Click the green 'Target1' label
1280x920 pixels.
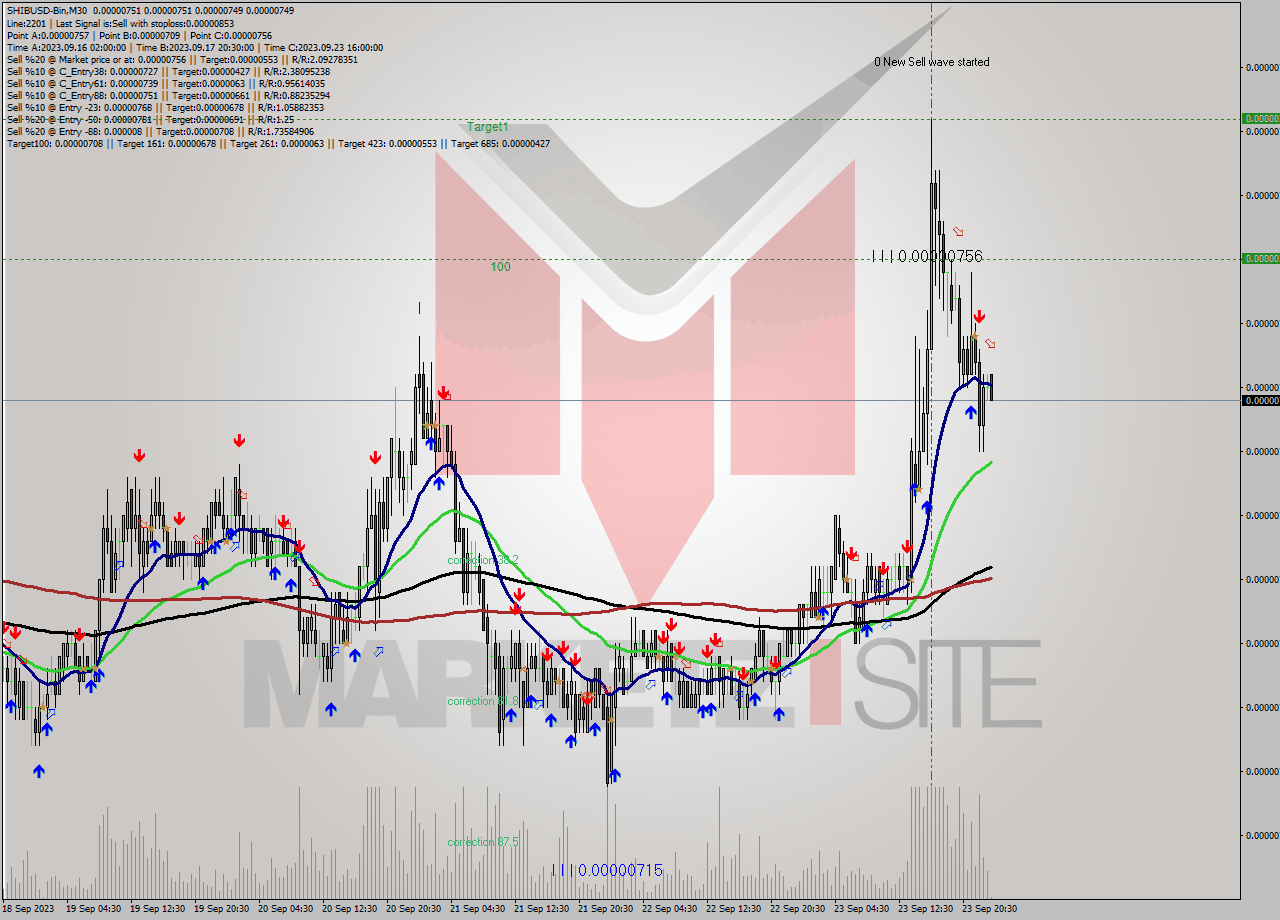point(488,127)
